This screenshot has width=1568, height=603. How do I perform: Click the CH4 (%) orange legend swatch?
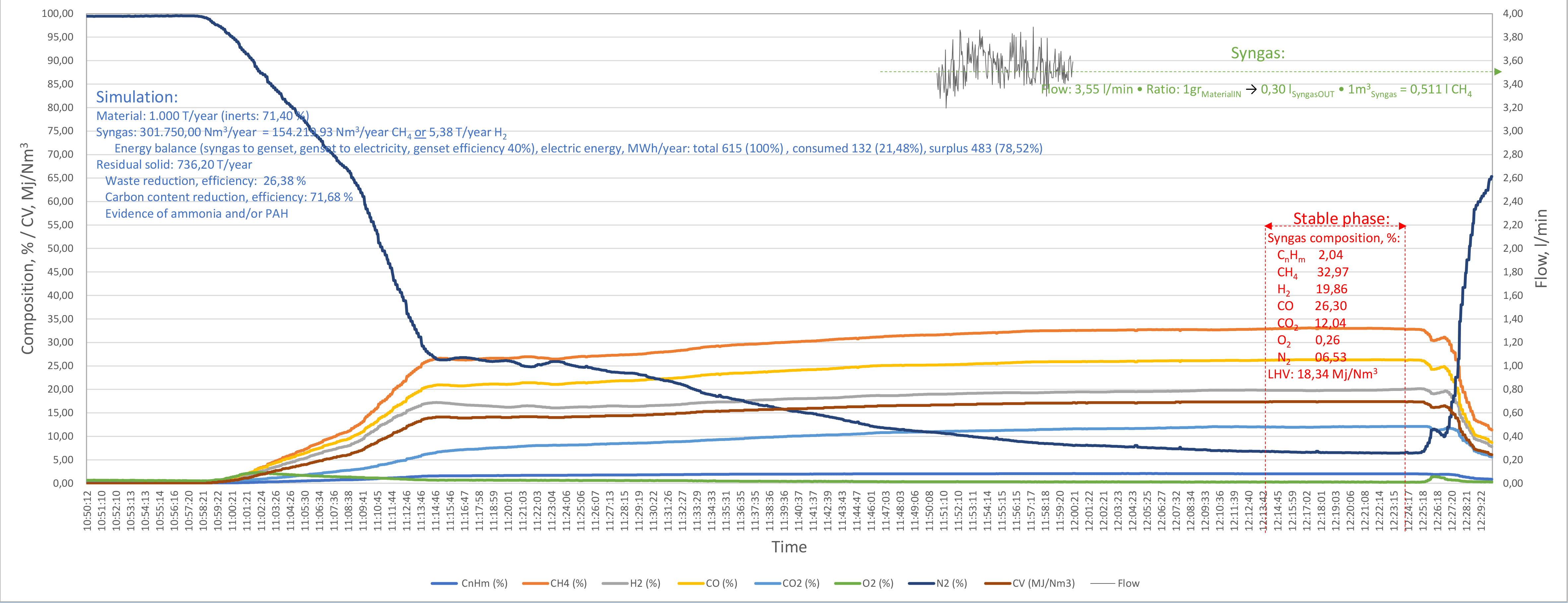click(x=535, y=583)
